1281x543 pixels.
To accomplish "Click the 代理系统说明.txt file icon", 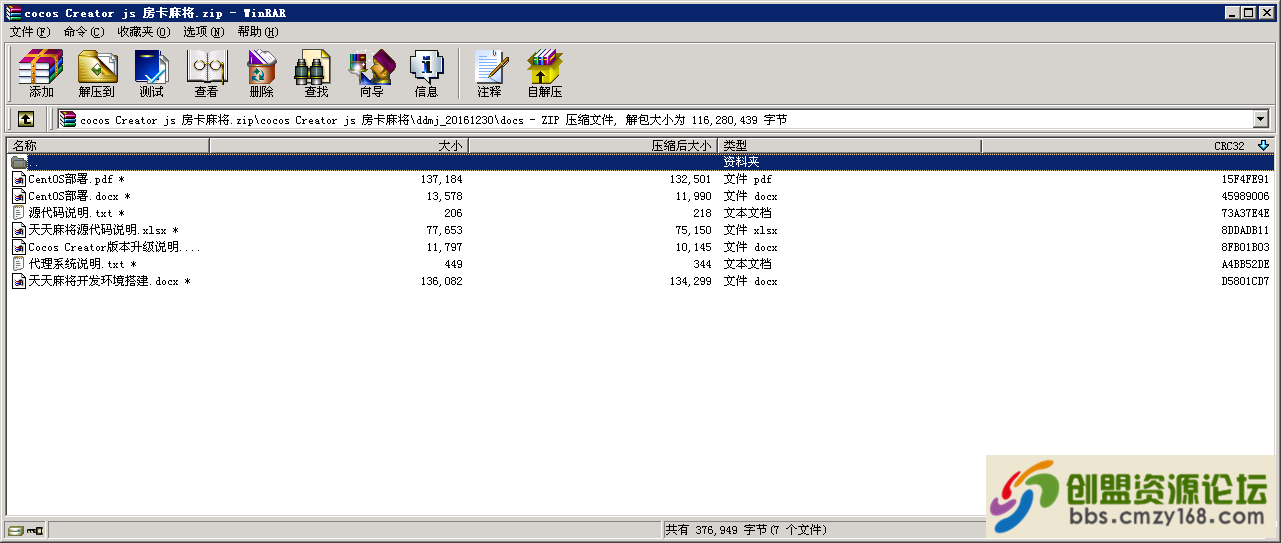I will click(19, 264).
